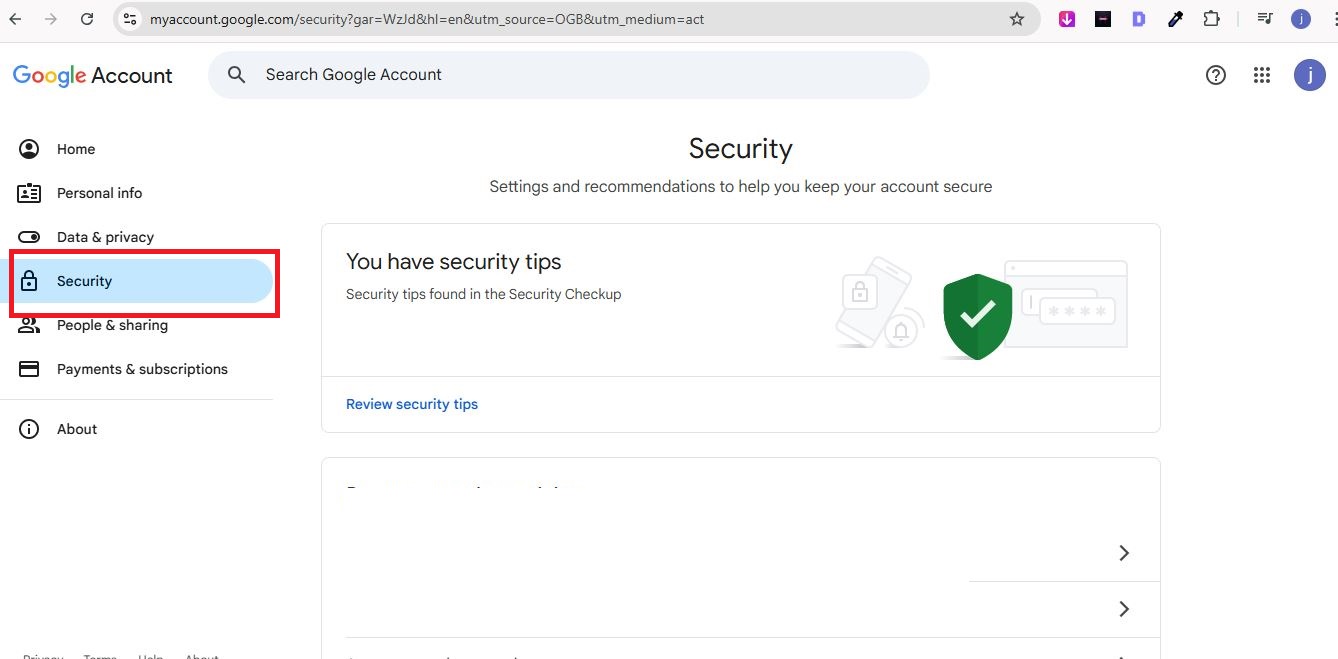Open the media playback controls in the browser
The height and width of the screenshot is (659, 1338).
(1264, 18)
